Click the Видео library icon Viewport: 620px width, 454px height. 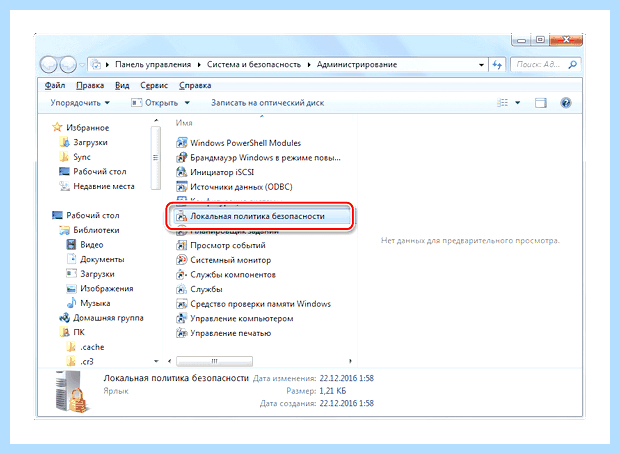tap(71, 244)
